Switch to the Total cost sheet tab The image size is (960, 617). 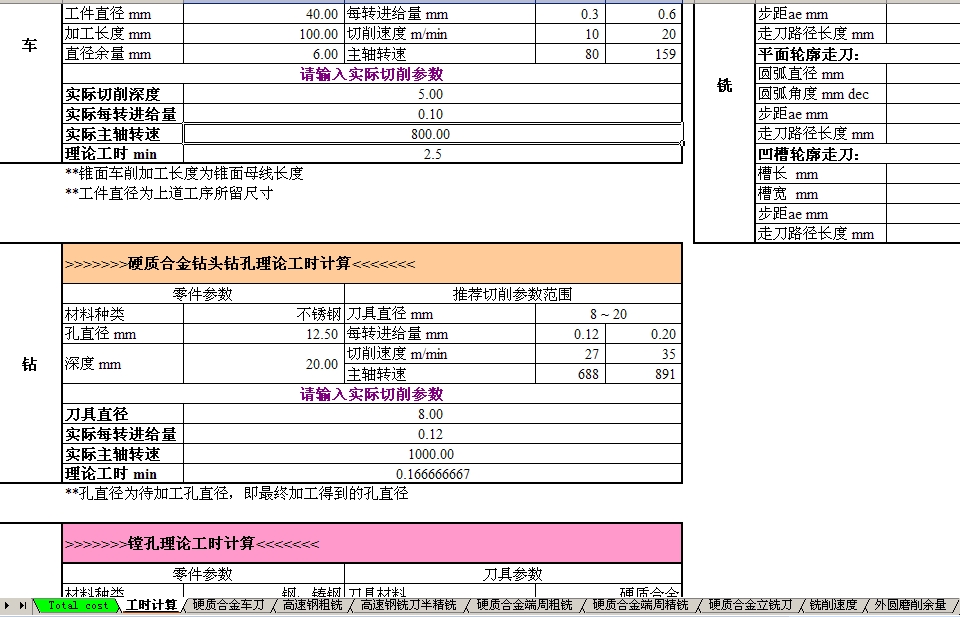tap(77, 605)
